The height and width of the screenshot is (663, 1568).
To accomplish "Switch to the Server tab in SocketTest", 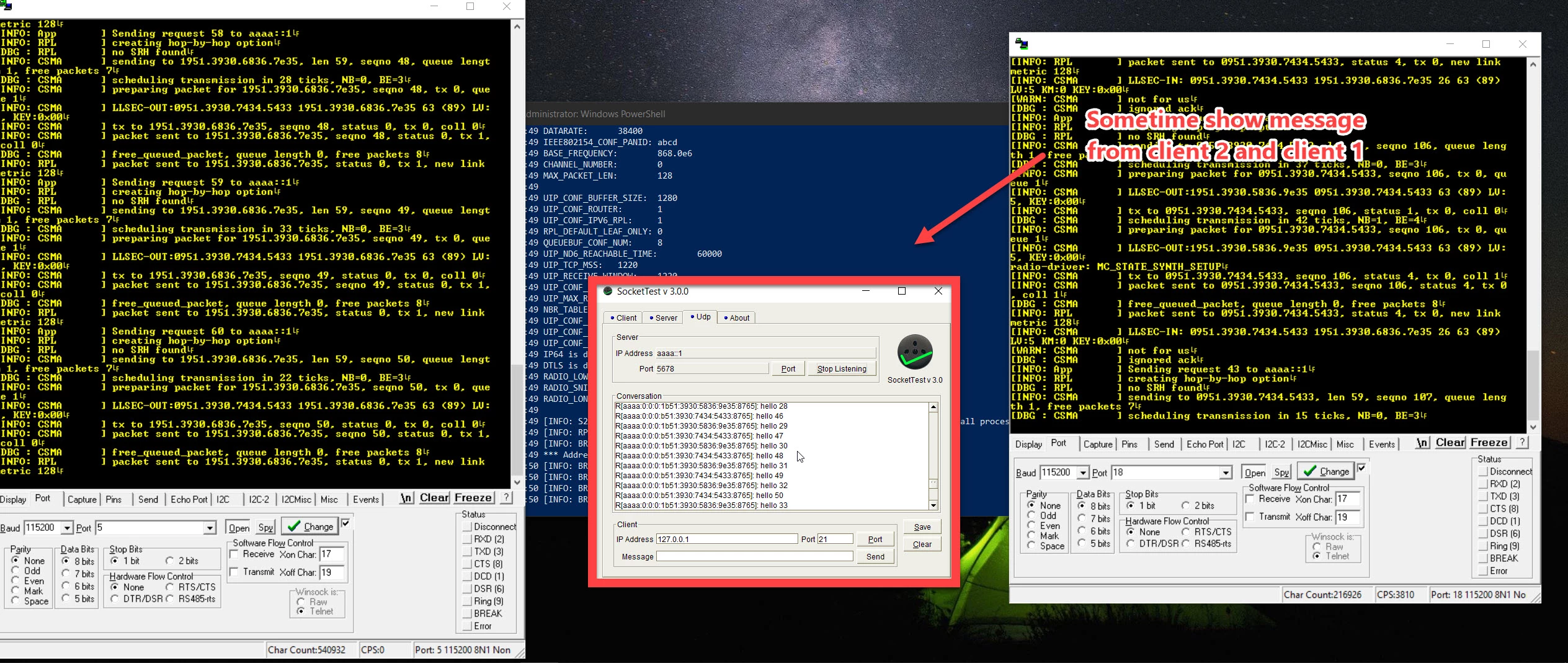I will click(663, 318).
